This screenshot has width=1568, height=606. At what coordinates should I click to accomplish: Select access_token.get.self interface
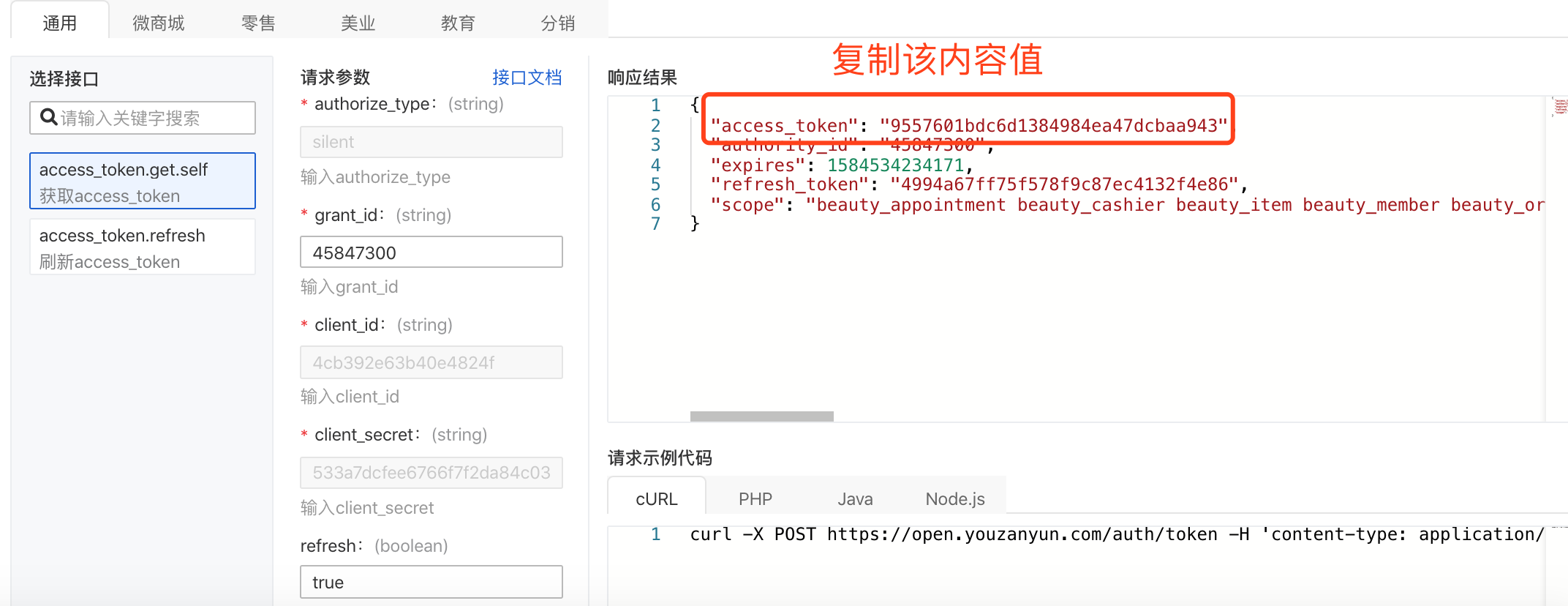click(143, 181)
